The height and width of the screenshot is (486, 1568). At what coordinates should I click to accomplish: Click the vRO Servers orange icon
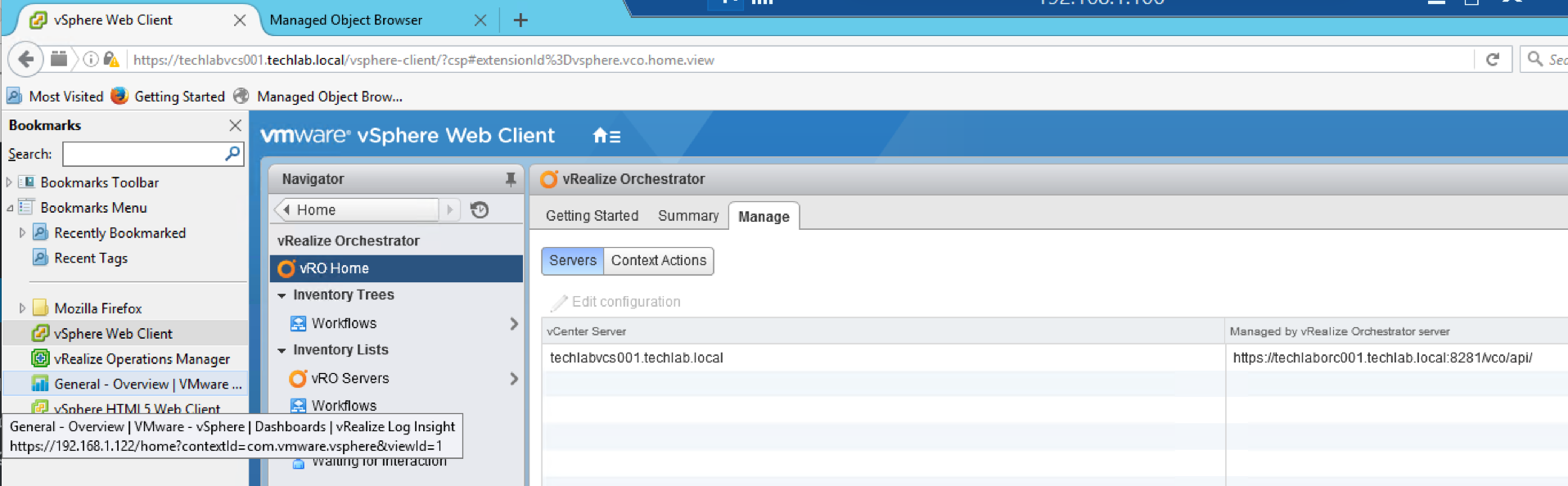[298, 379]
